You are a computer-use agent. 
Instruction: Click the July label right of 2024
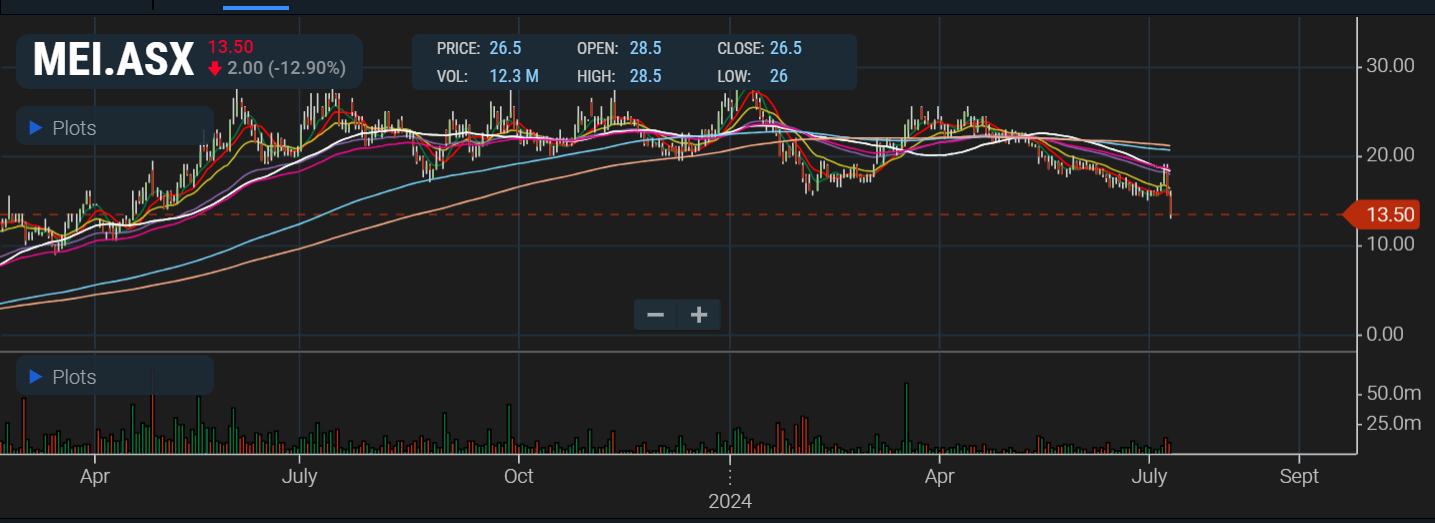pos(1150,476)
